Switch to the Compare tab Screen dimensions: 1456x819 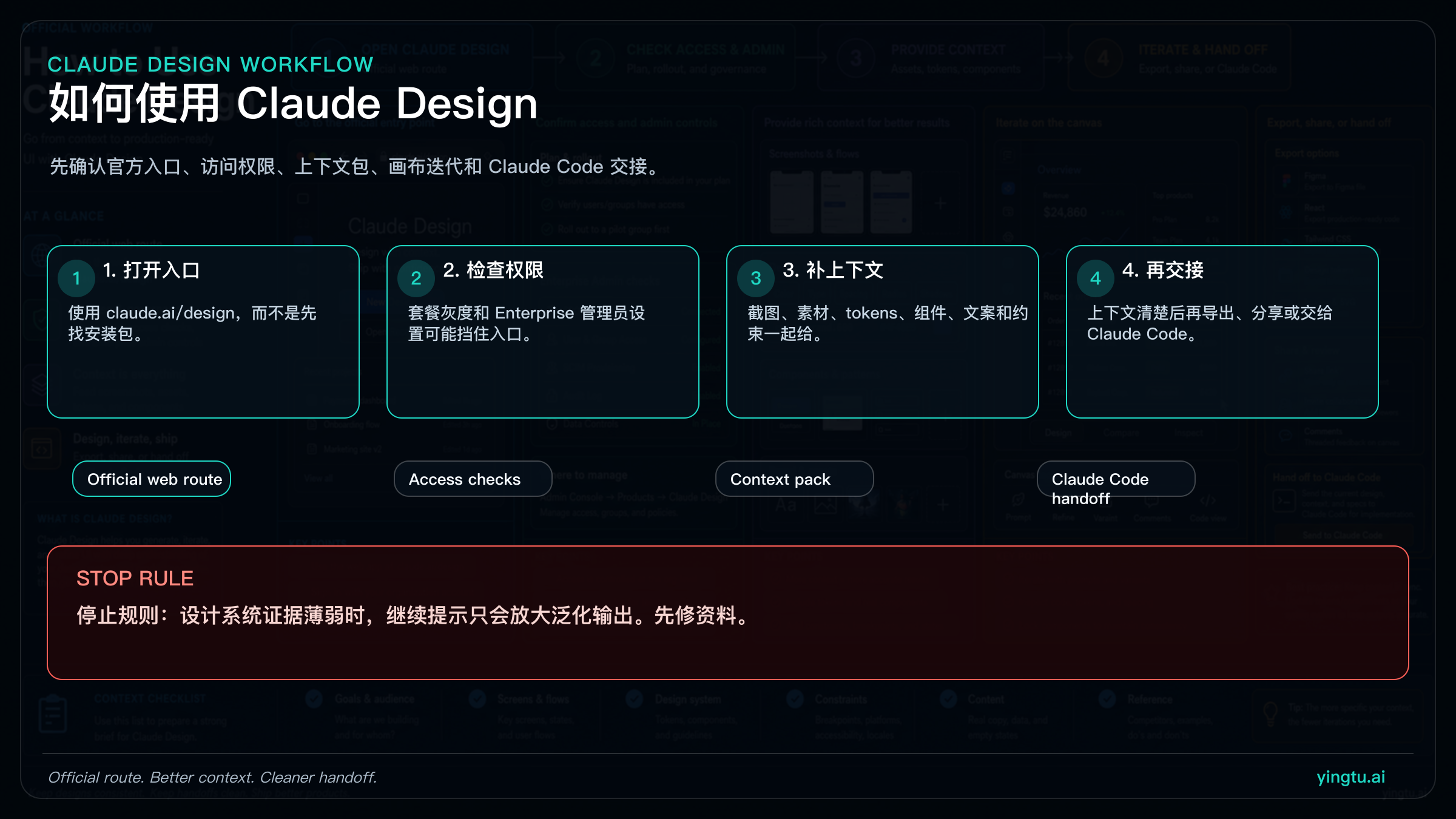coord(1122,433)
